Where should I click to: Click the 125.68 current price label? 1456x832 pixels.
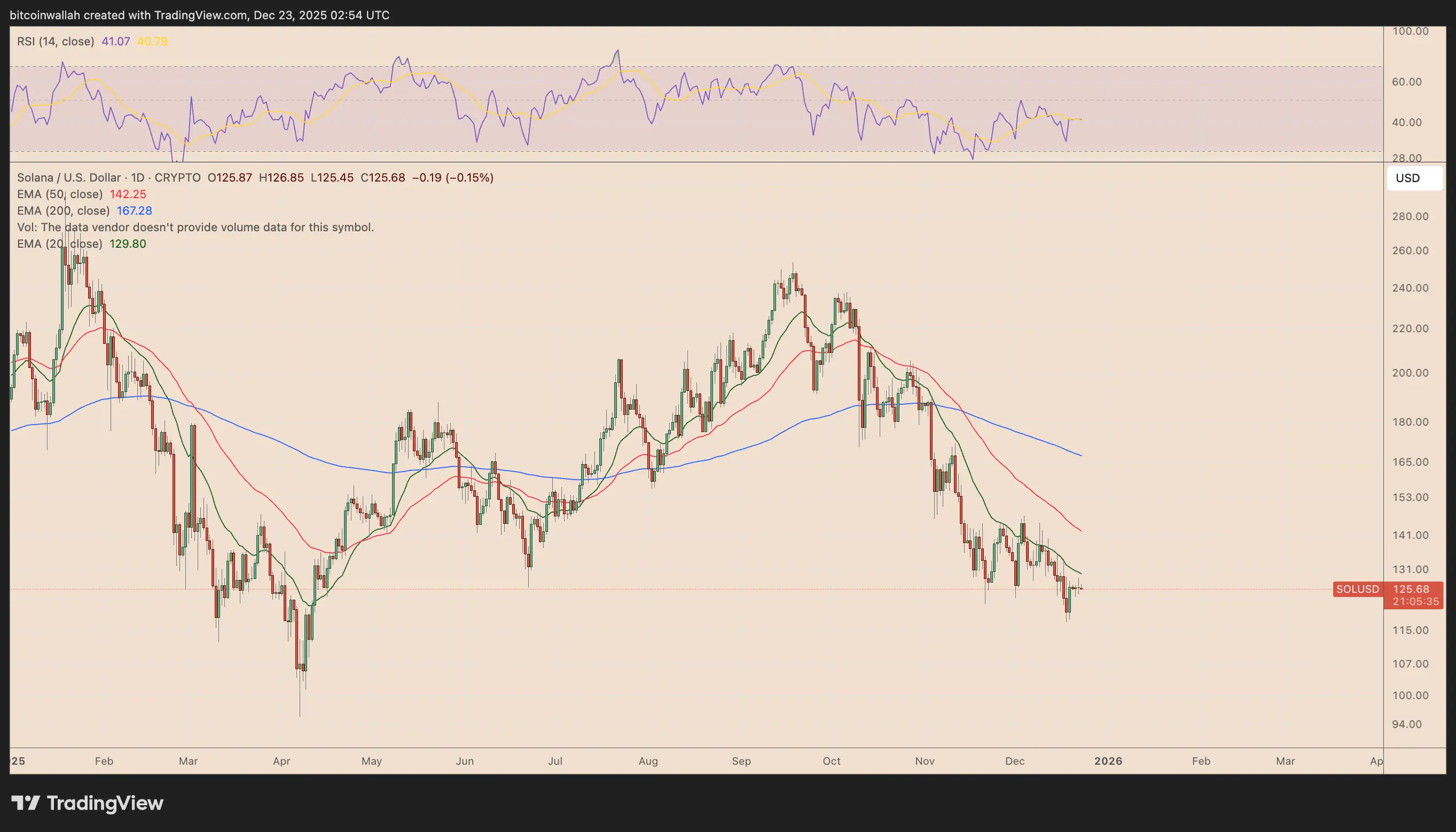[x=1411, y=589]
